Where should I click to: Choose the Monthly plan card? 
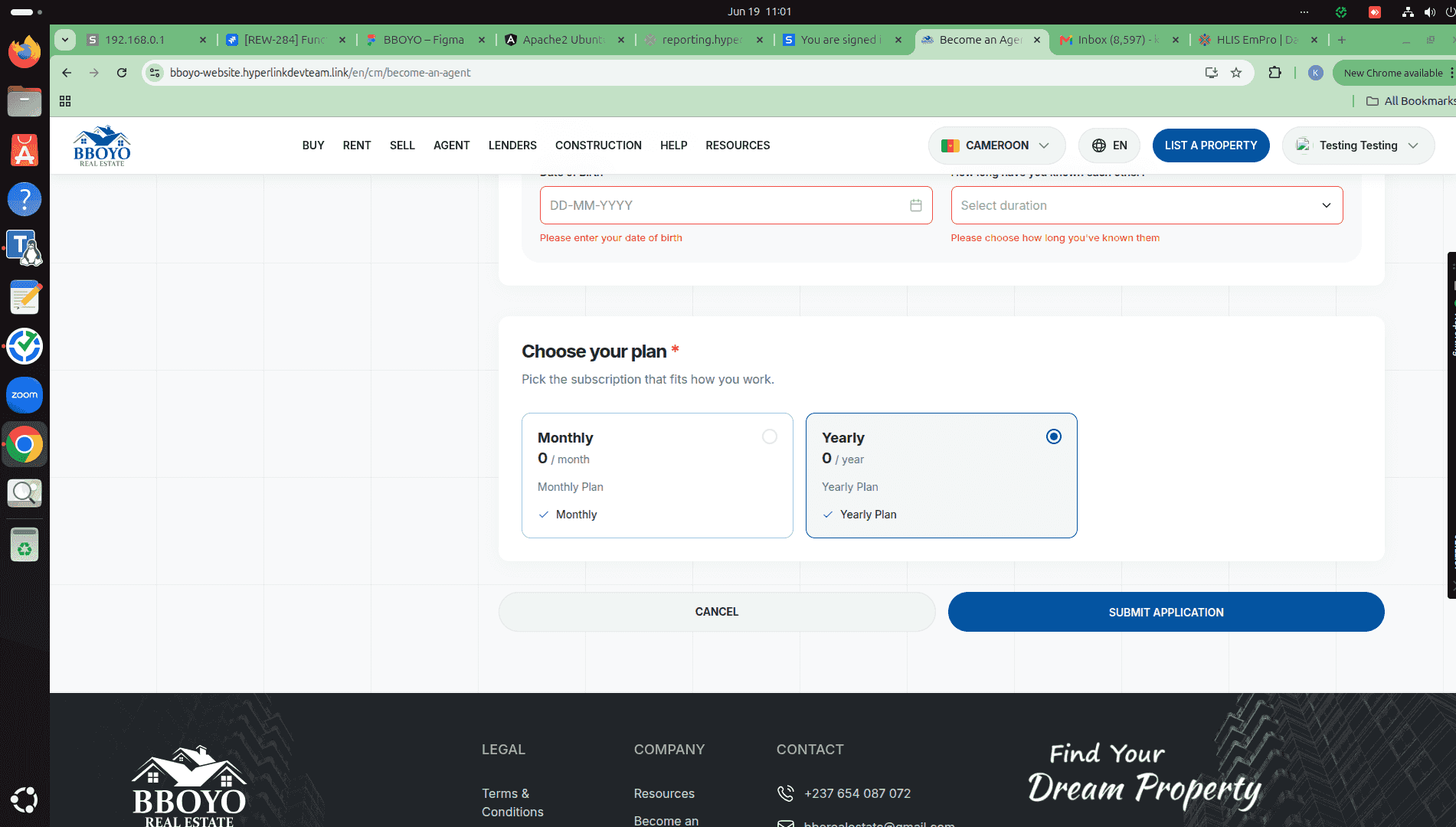click(x=657, y=476)
